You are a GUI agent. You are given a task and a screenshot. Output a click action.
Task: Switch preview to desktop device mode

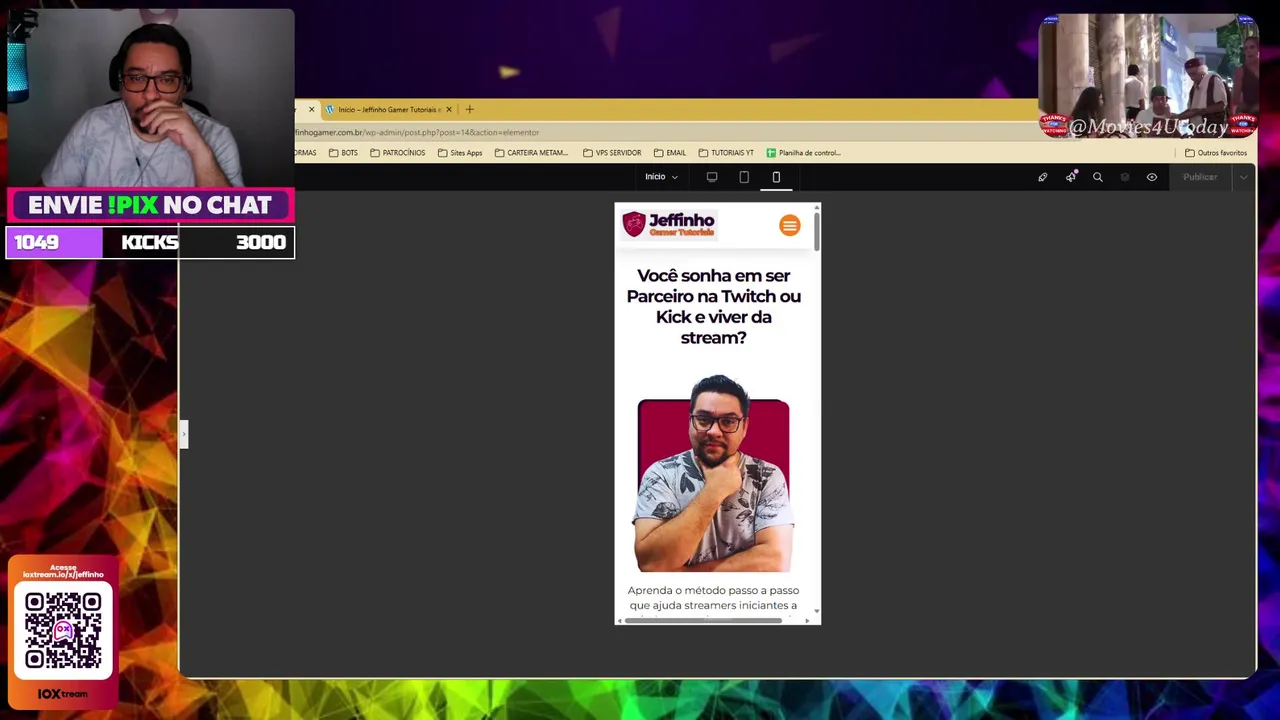712,177
